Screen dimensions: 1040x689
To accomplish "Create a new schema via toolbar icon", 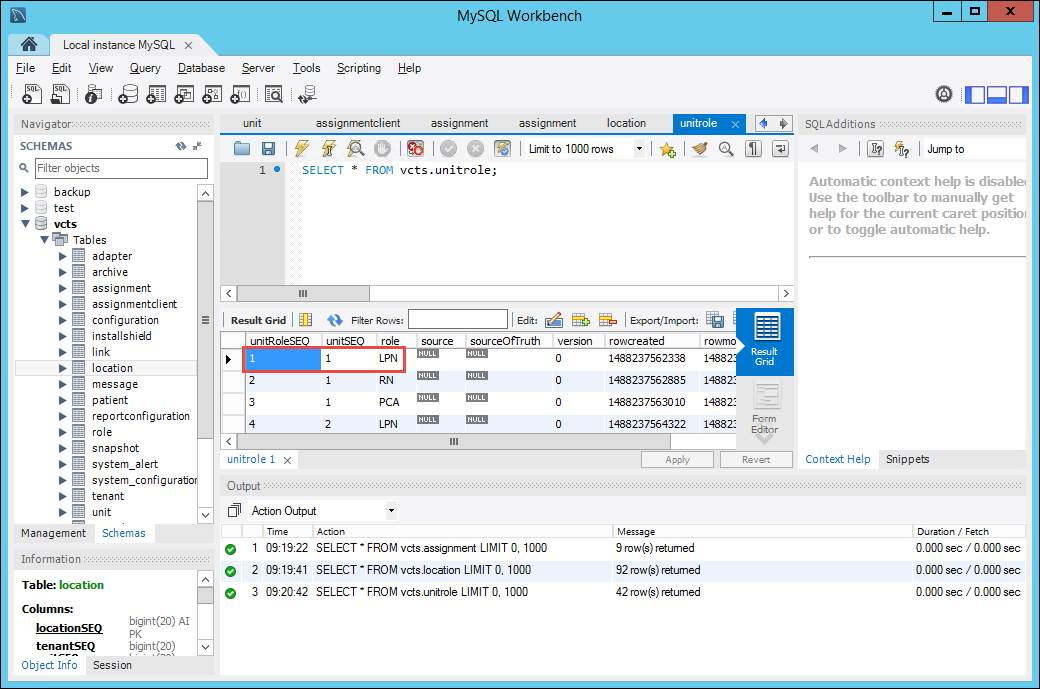I will [x=128, y=94].
